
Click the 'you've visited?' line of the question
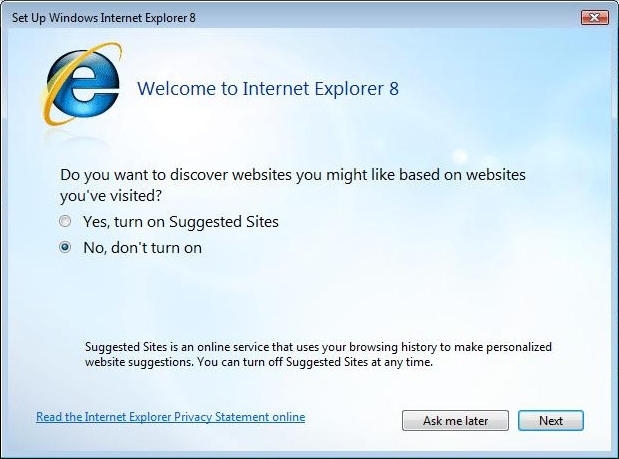[111, 196]
